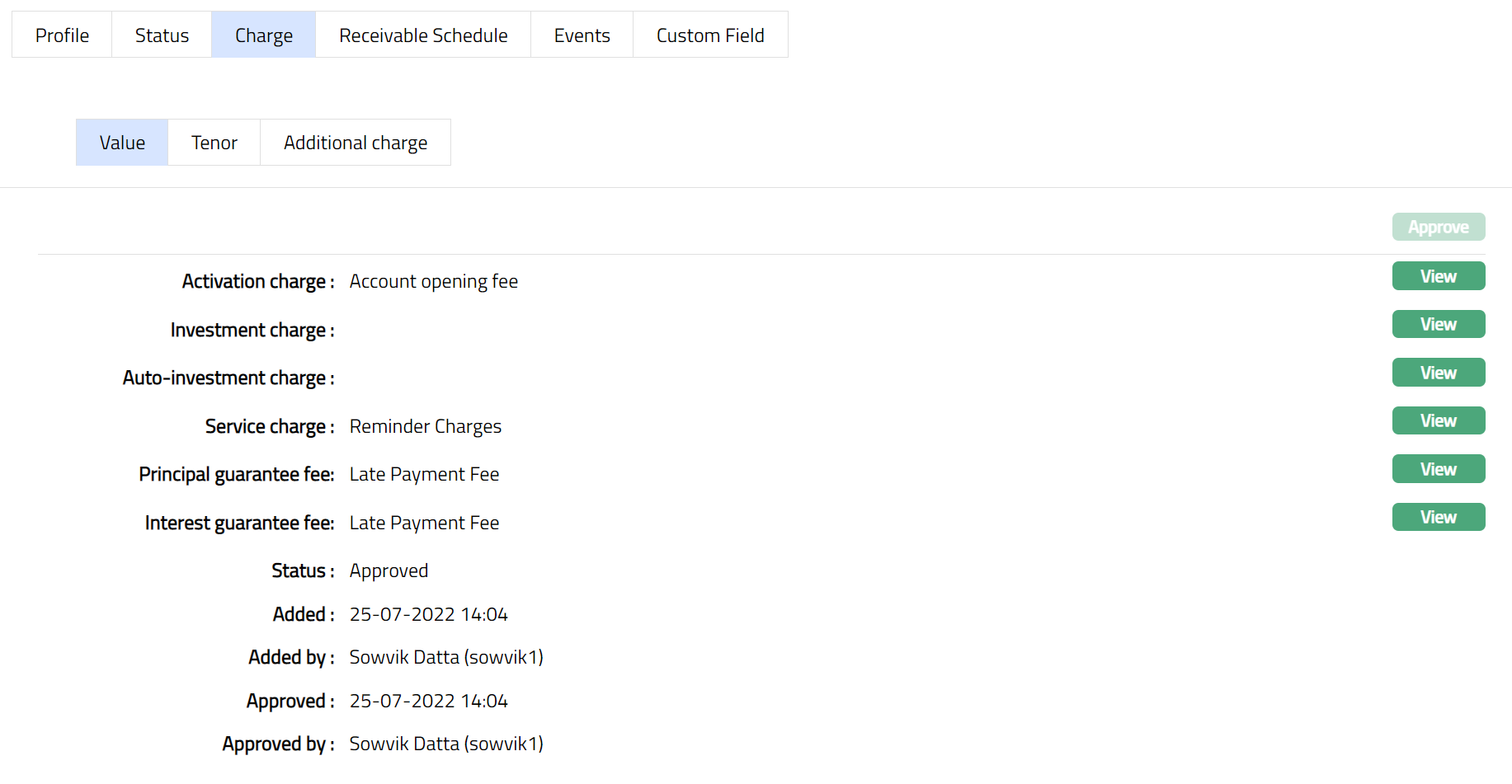Switch to the Status tab
Viewport: 1512px width, 784px height.
(162, 35)
